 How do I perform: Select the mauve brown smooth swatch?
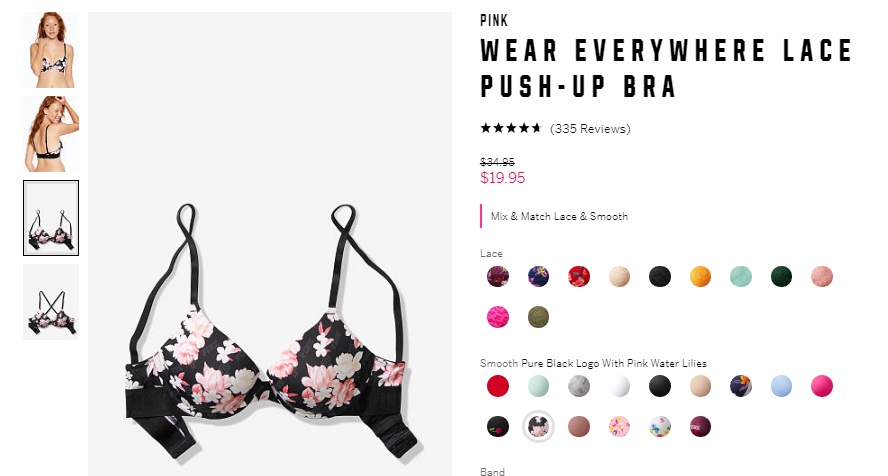click(579, 427)
